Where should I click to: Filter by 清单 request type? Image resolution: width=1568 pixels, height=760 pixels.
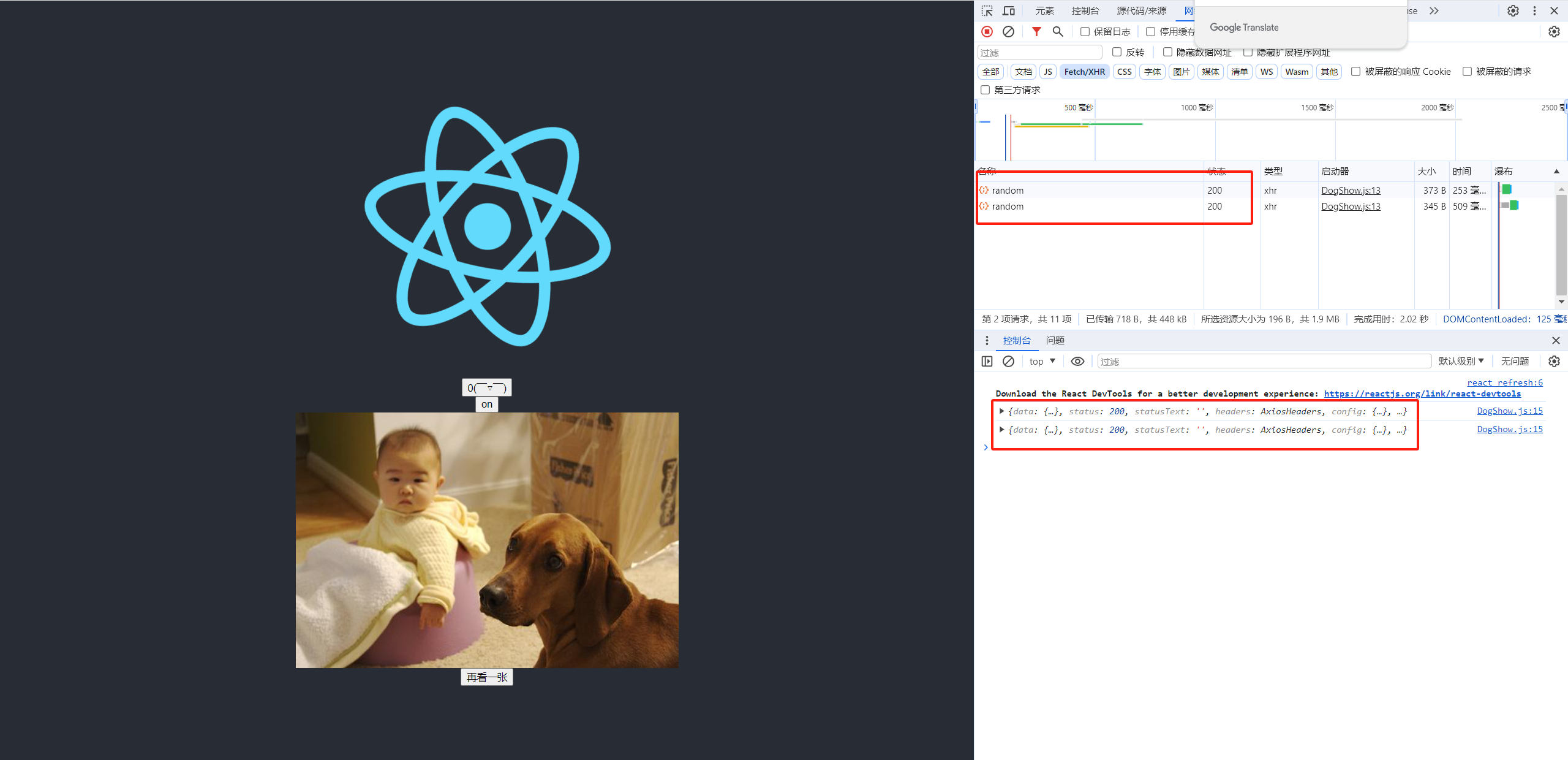click(x=1240, y=72)
